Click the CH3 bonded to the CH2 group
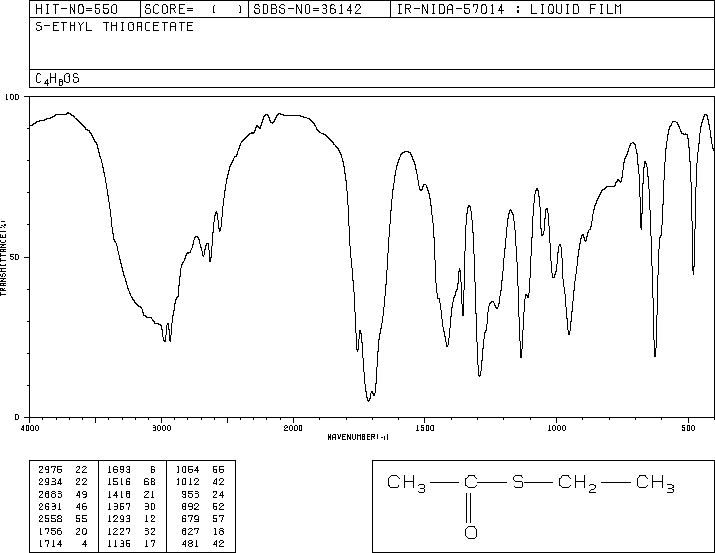 655,483
